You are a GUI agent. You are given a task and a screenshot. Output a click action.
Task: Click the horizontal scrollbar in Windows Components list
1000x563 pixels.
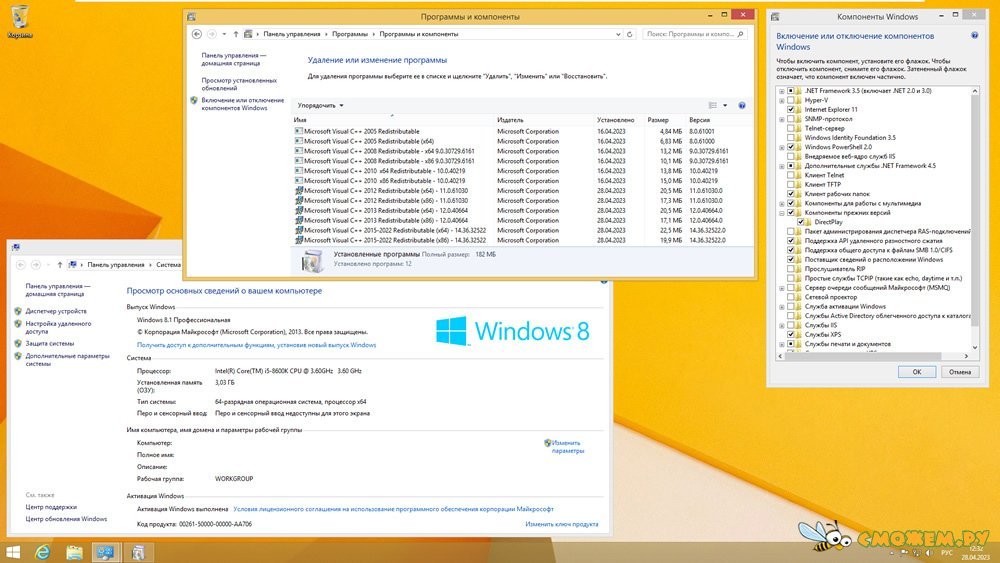click(x=861, y=356)
